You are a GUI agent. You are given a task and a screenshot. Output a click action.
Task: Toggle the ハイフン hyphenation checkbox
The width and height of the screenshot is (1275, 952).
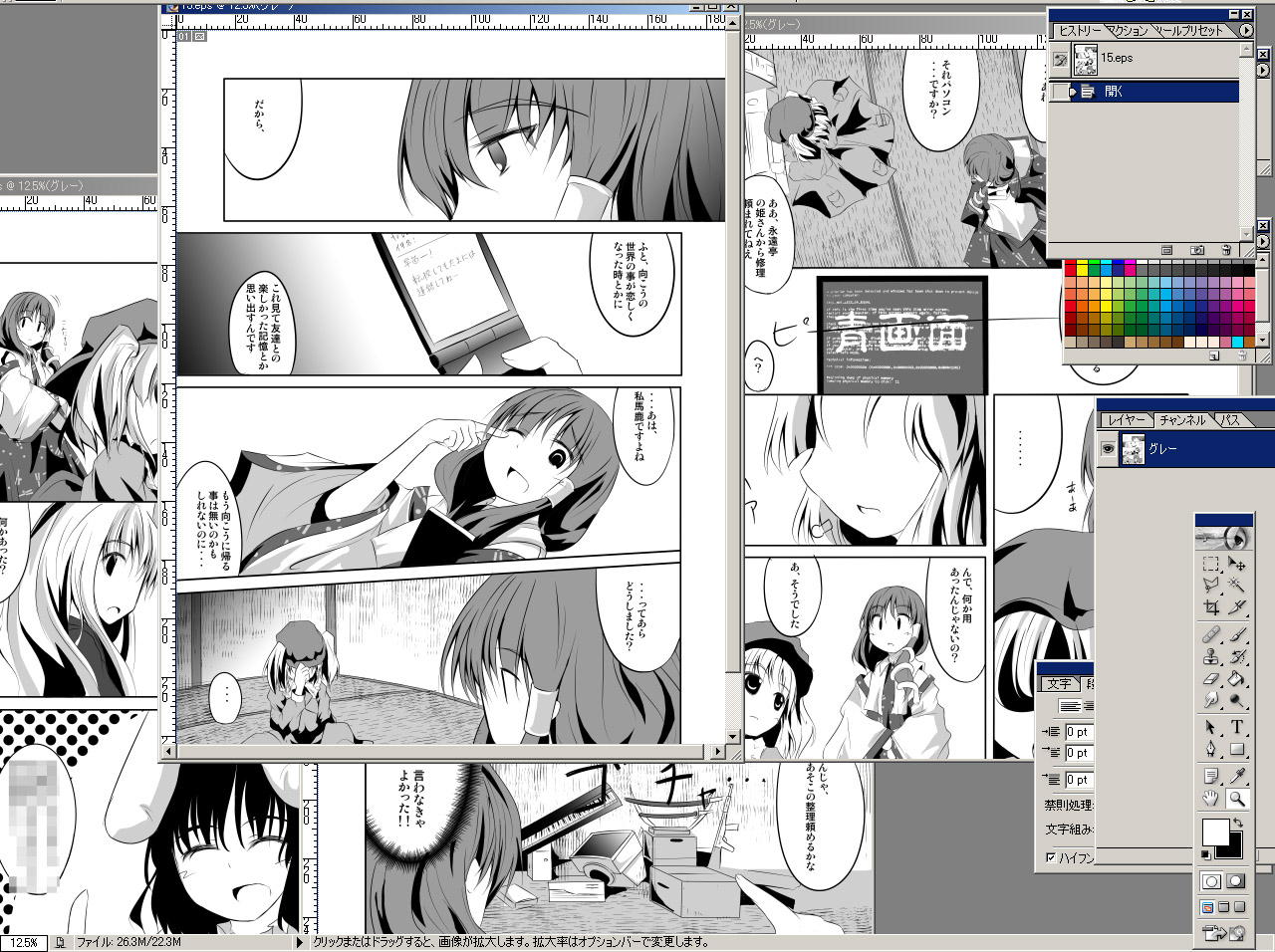tap(1051, 856)
